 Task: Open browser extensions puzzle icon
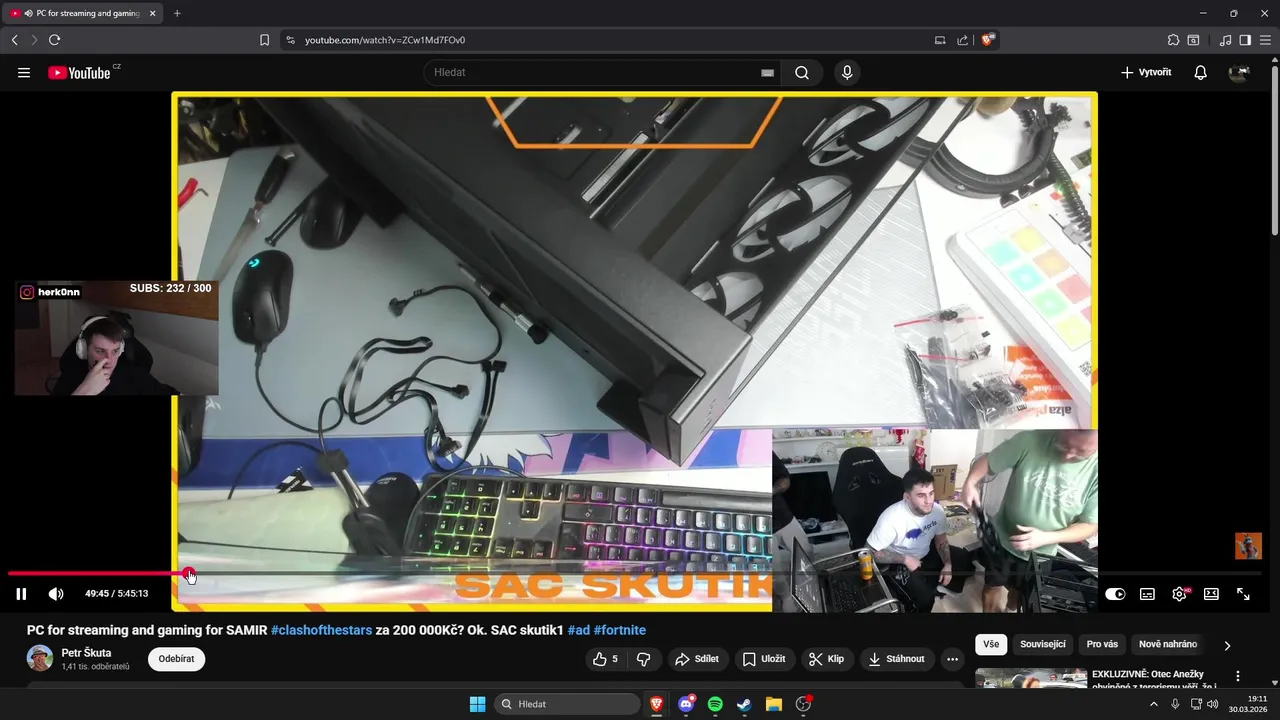pos(1173,40)
